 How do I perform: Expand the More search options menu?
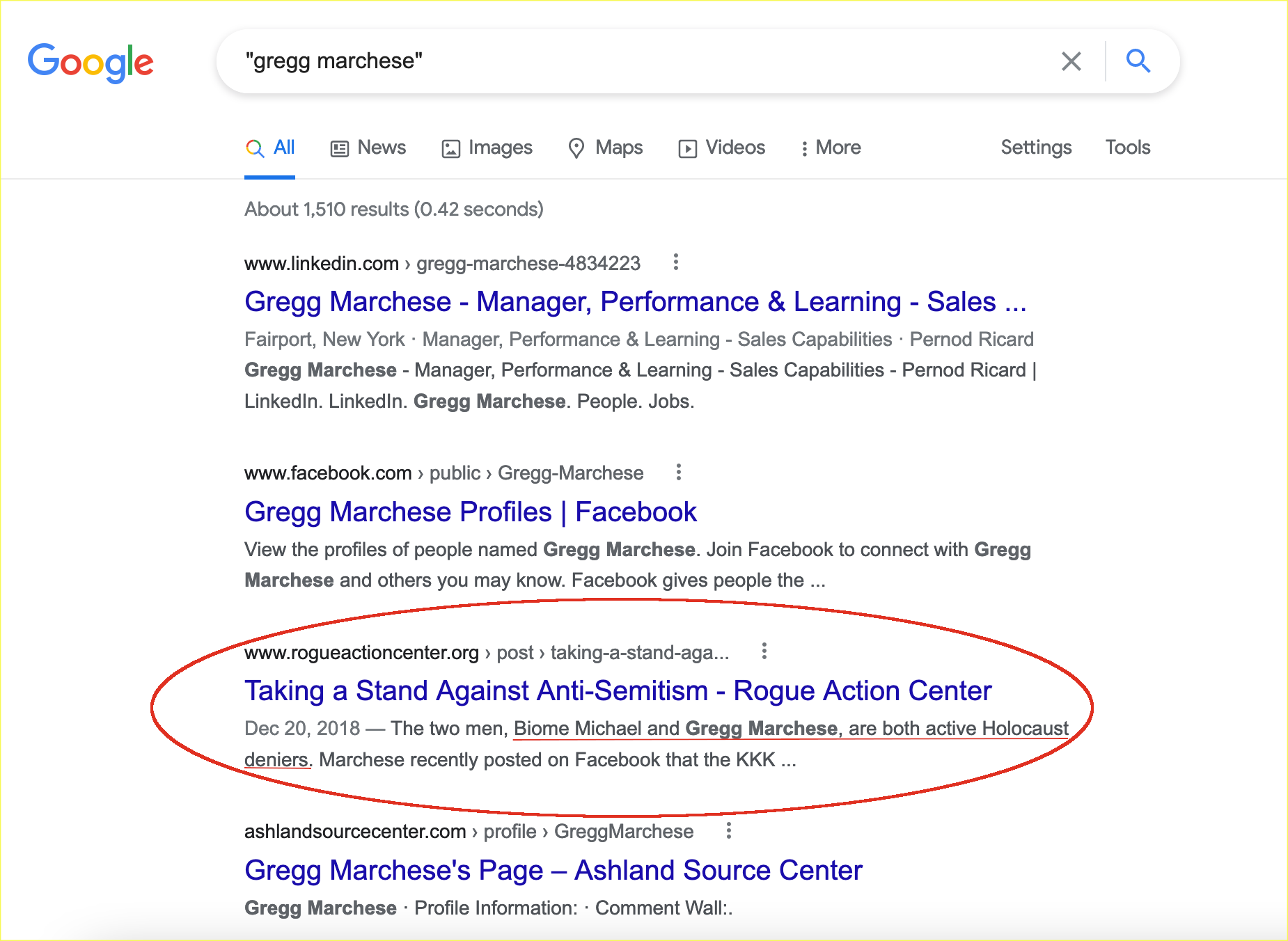pos(831,148)
